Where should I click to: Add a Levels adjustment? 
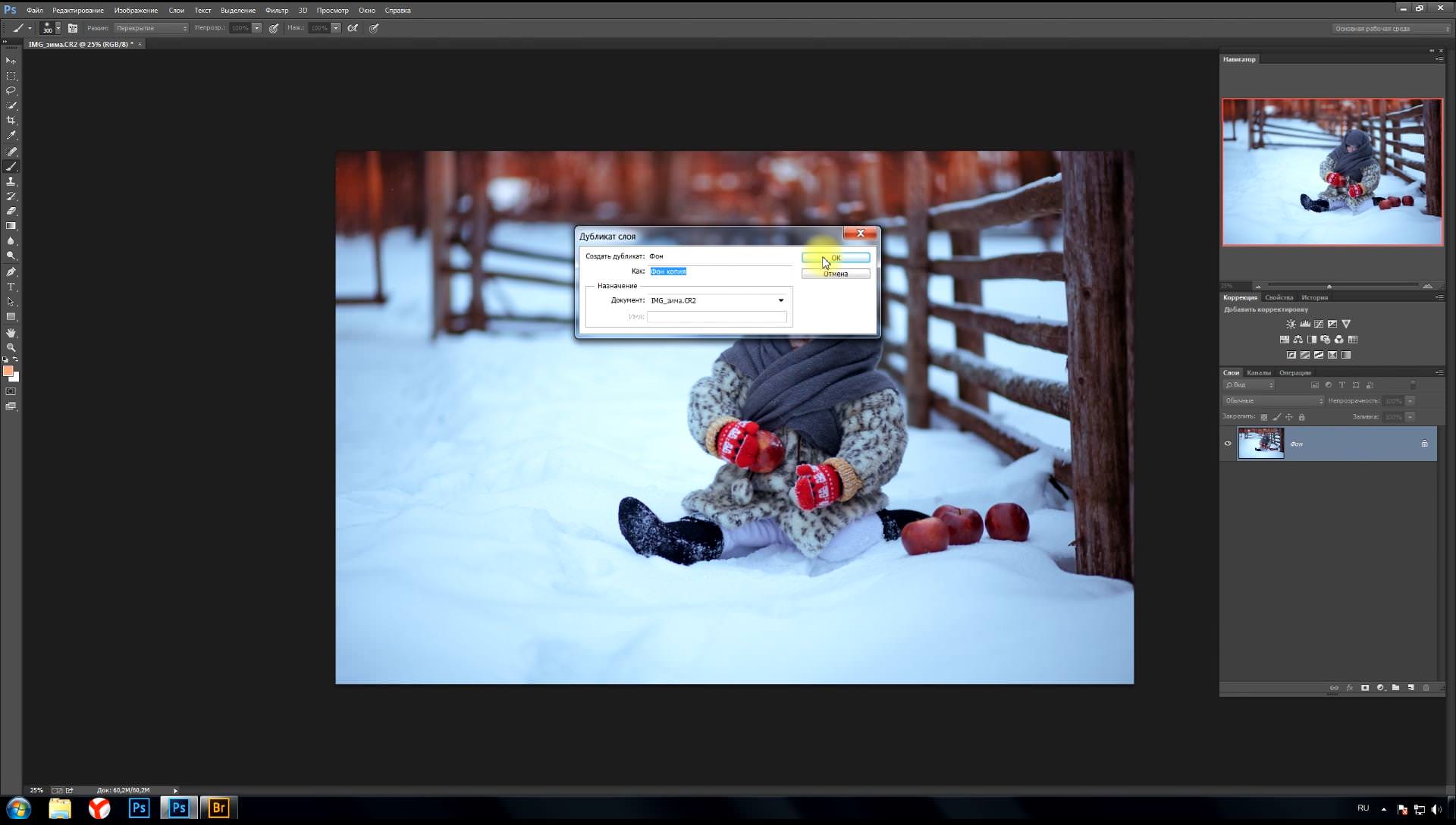point(1305,324)
